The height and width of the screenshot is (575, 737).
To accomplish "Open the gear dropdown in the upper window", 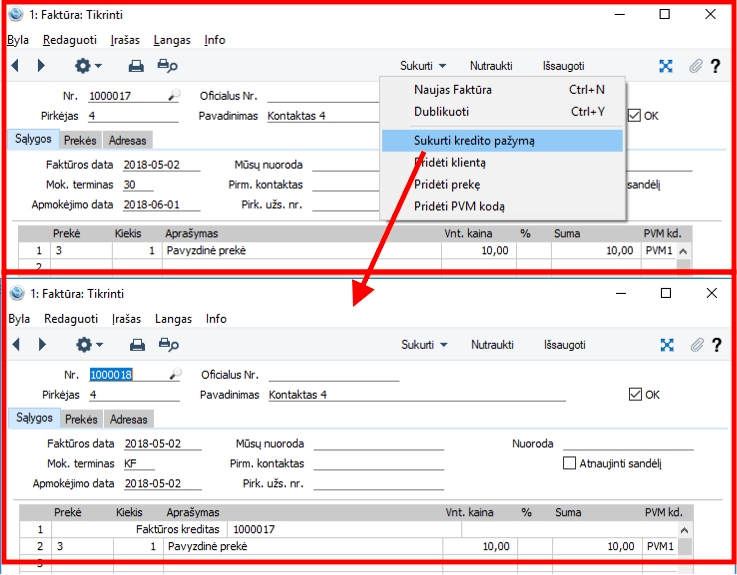I will tap(89, 66).
